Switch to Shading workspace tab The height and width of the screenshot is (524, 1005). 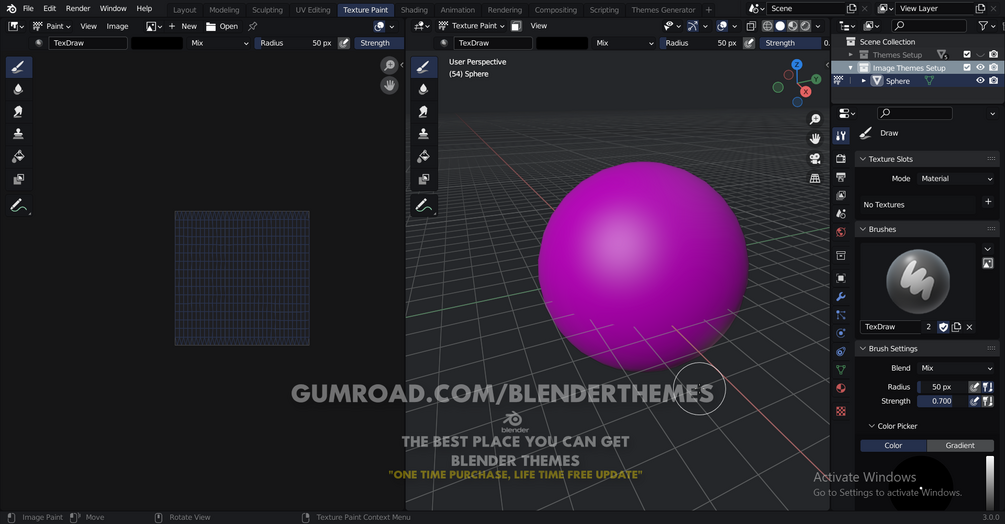point(414,10)
